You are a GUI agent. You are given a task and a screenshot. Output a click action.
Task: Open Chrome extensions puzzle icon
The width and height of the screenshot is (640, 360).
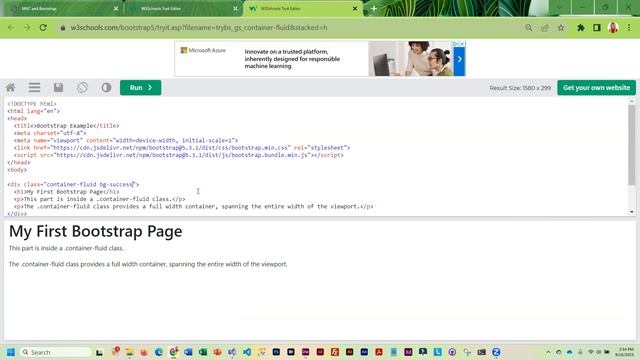(x=580, y=28)
